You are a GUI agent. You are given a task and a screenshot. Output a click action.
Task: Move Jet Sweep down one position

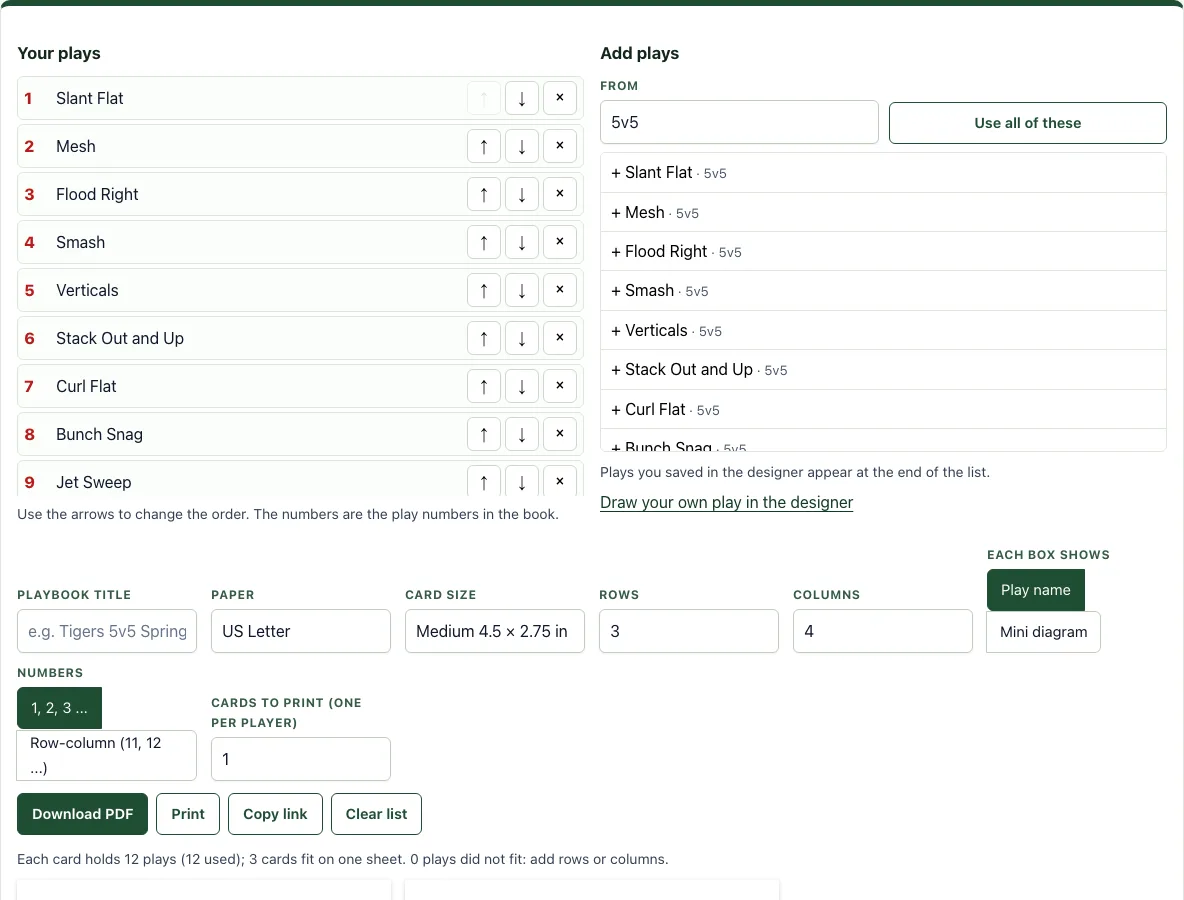522,481
